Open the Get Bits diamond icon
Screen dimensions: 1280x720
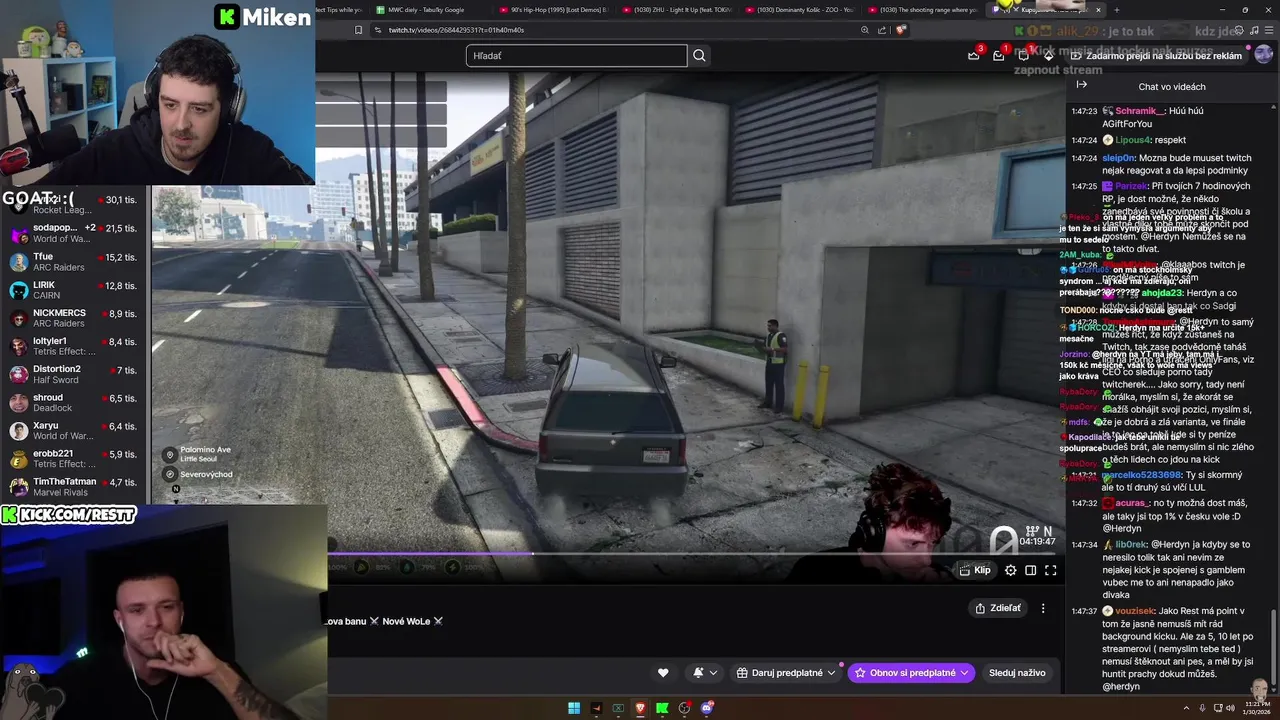click(x=1048, y=56)
